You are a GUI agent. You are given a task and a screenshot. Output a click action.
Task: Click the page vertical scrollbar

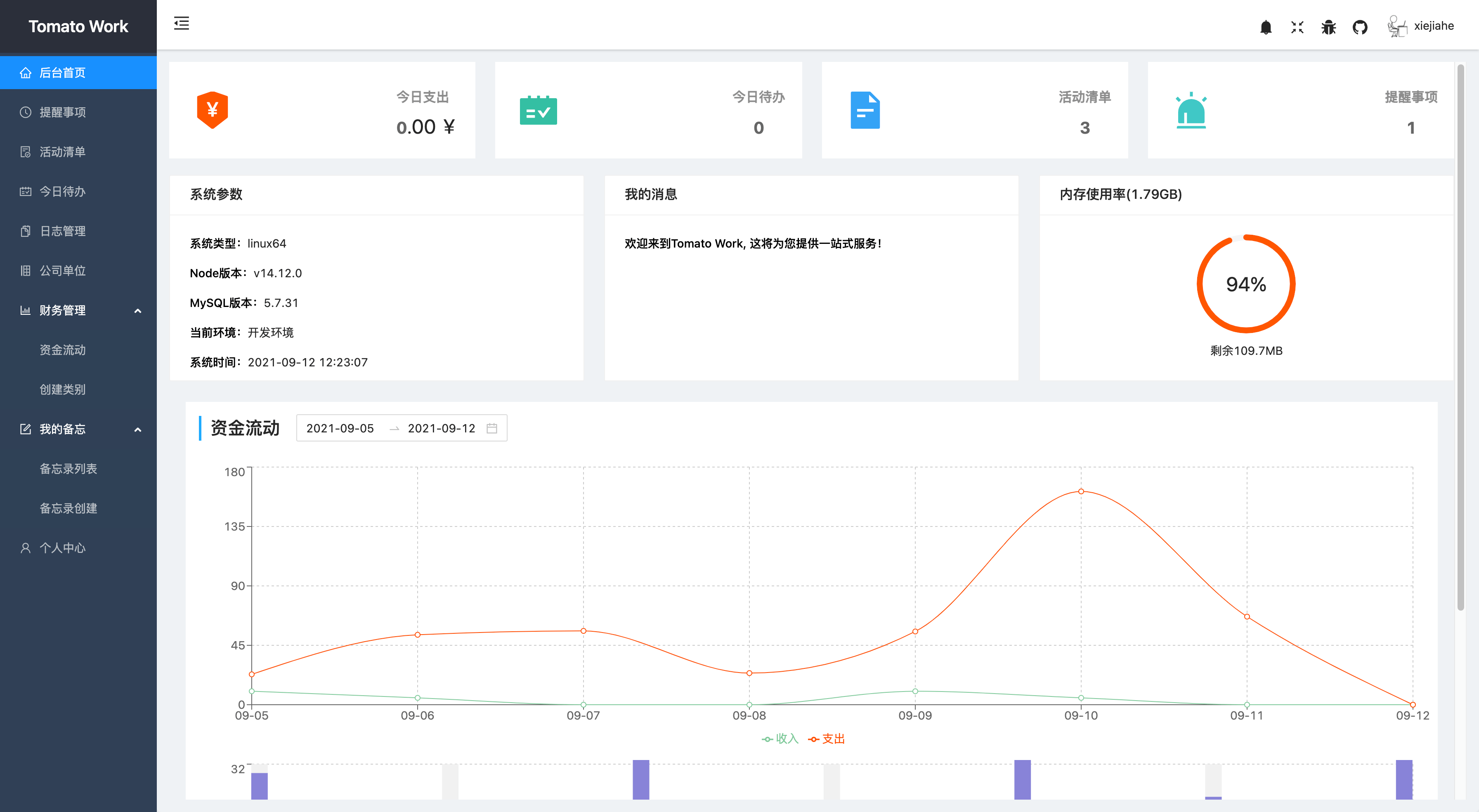(1460, 338)
